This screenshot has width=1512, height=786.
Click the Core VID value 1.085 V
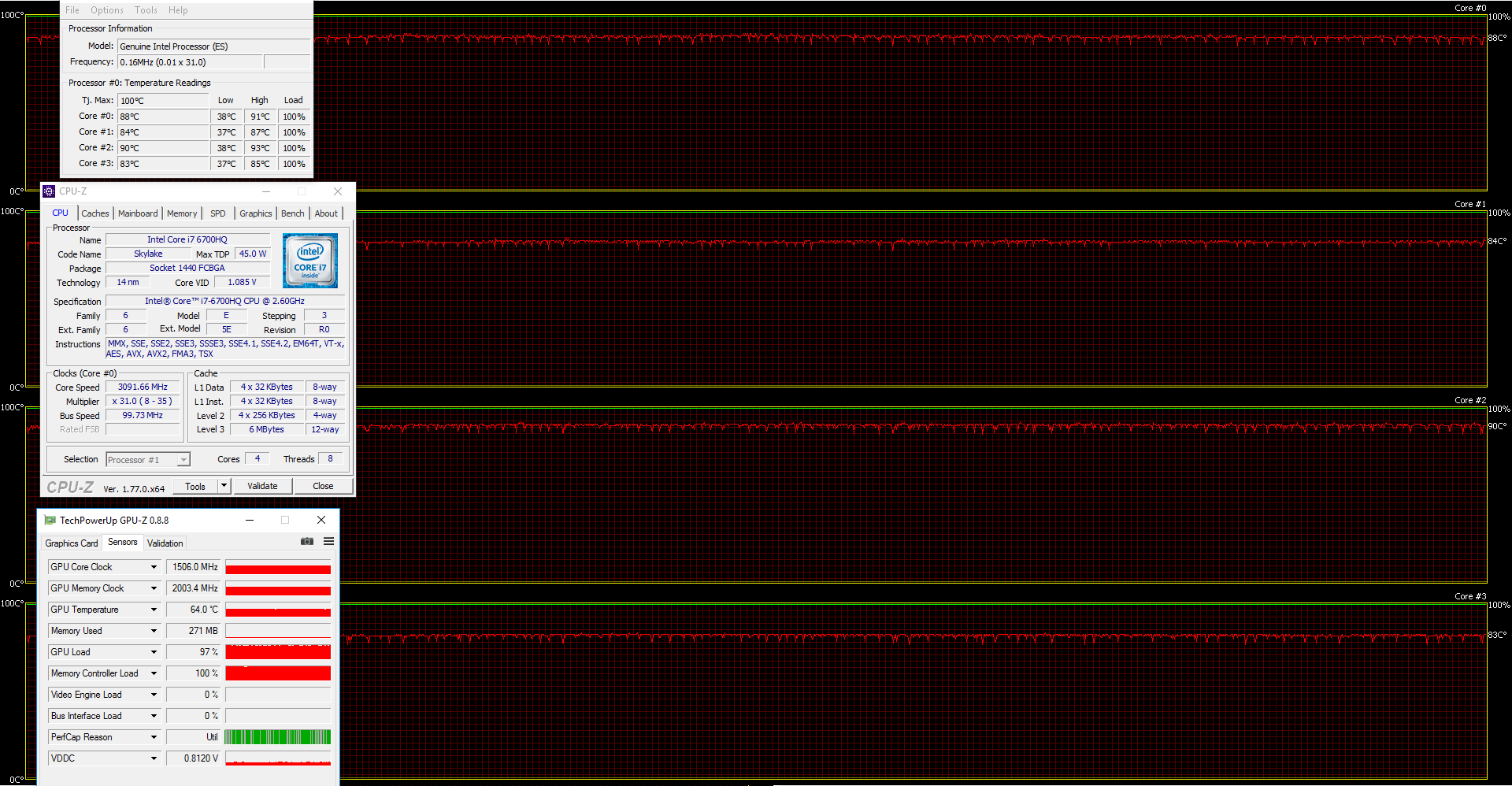(x=242, y=283)
